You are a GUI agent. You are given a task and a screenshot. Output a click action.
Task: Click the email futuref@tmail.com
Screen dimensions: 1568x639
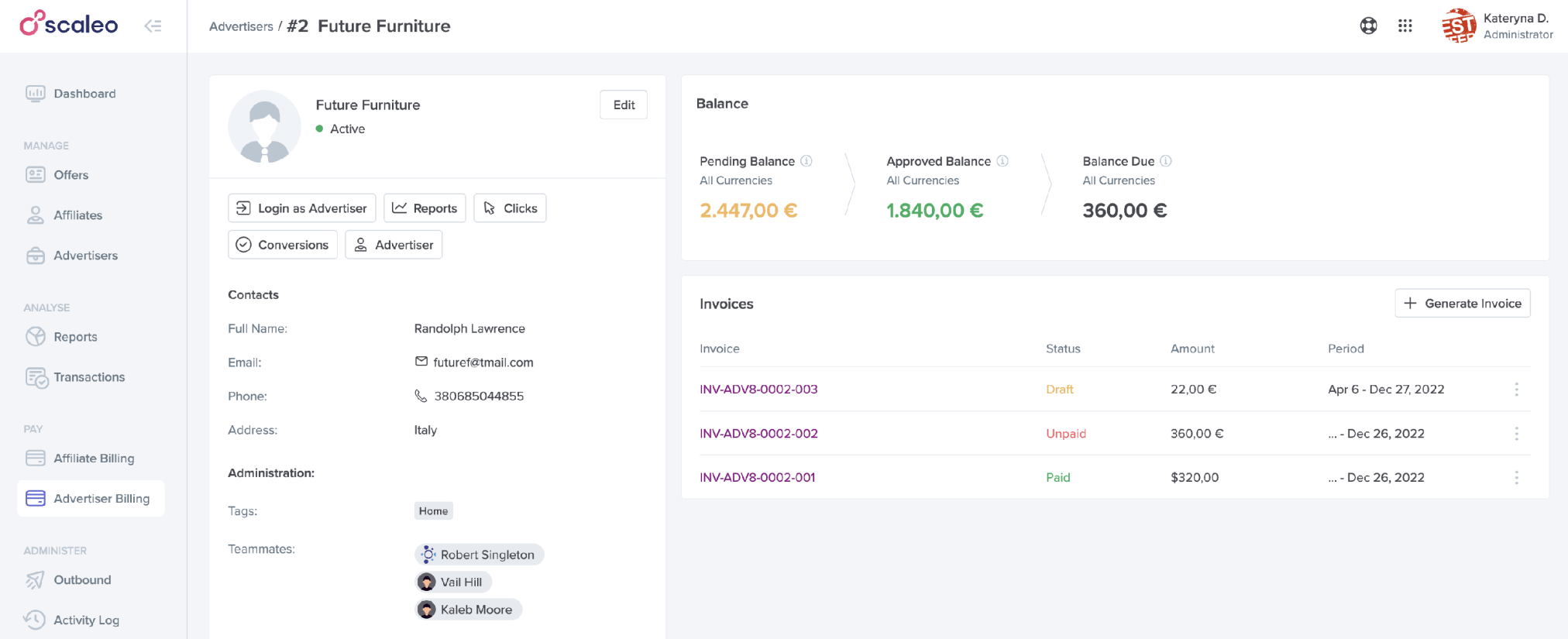pos(483,362)
